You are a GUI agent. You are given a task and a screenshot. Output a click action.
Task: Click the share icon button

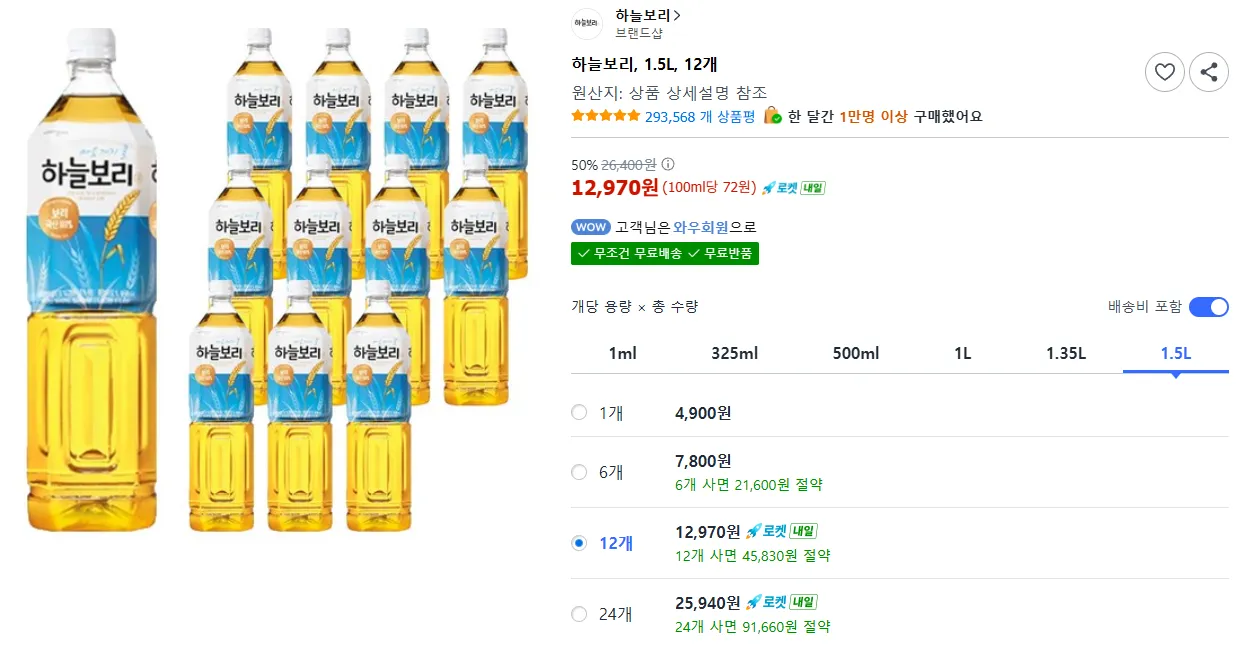1209,72
